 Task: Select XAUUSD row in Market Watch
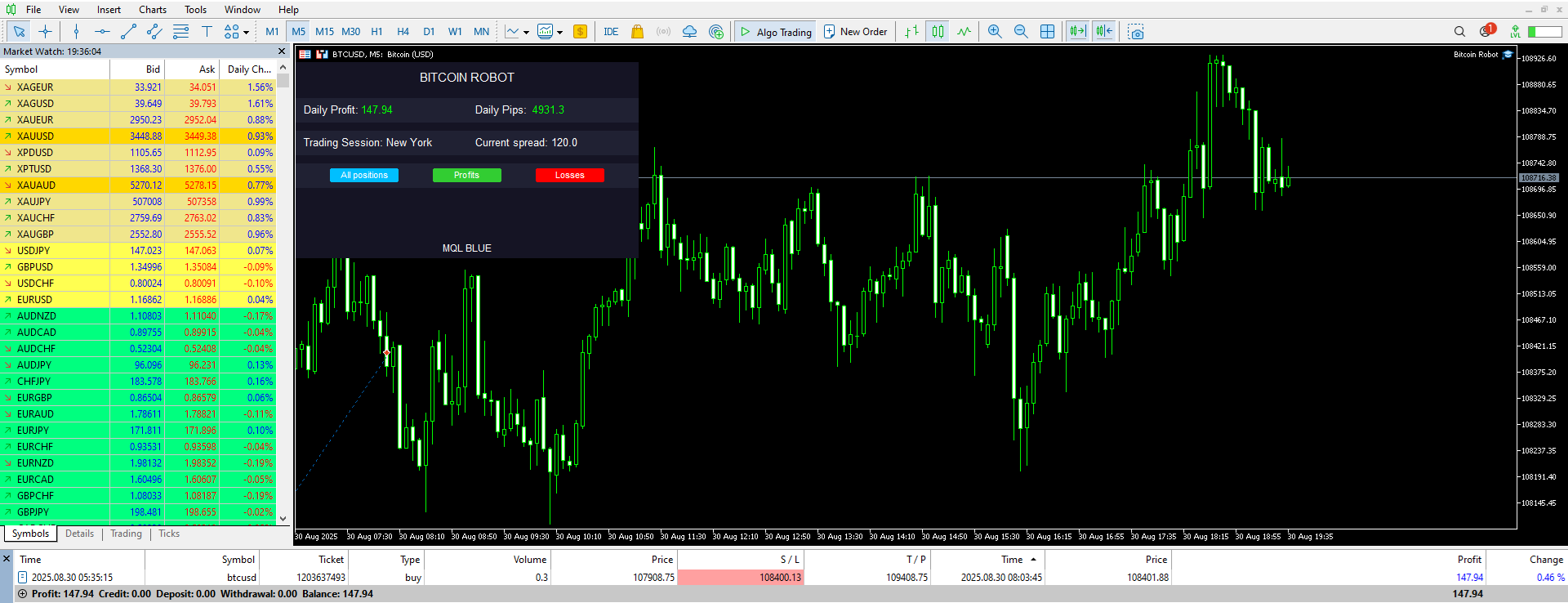click(138, 136)
